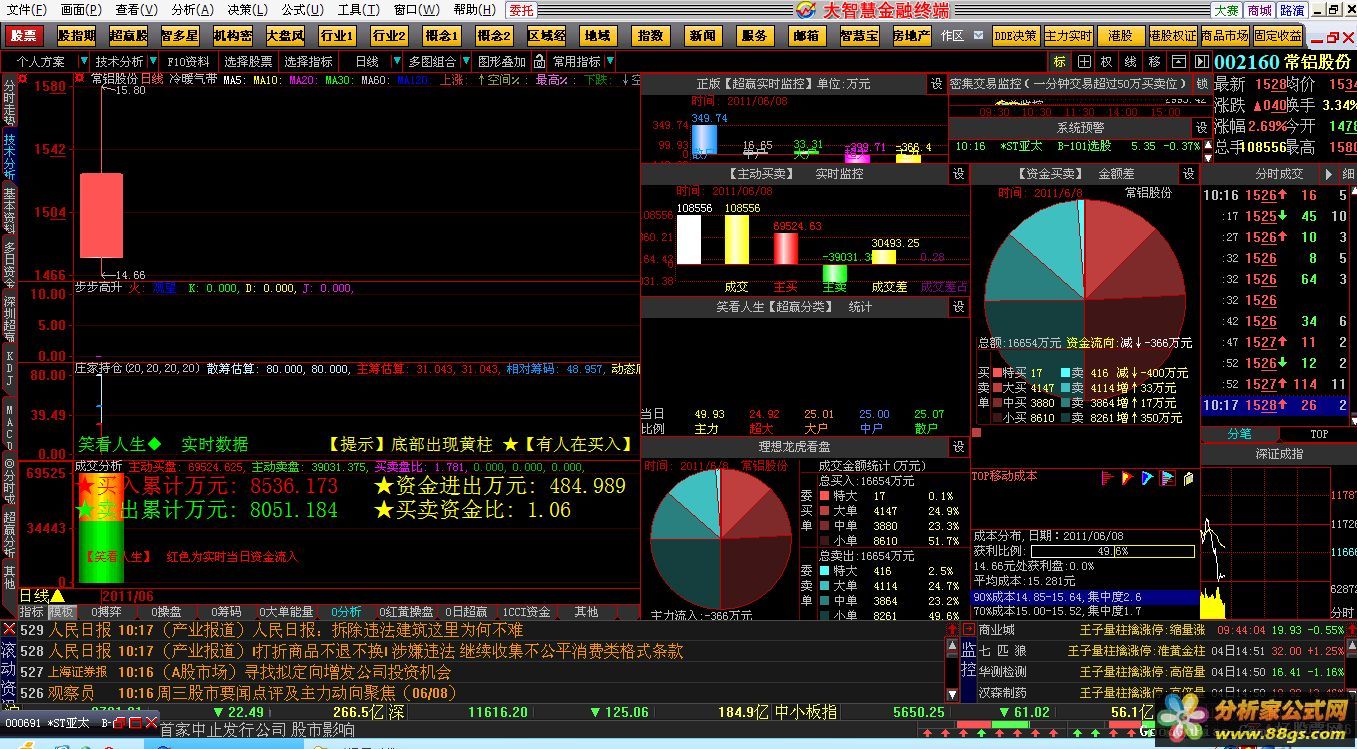Select the 0分析 indicator tab
Screen dimensions: 1357x749
347,611
